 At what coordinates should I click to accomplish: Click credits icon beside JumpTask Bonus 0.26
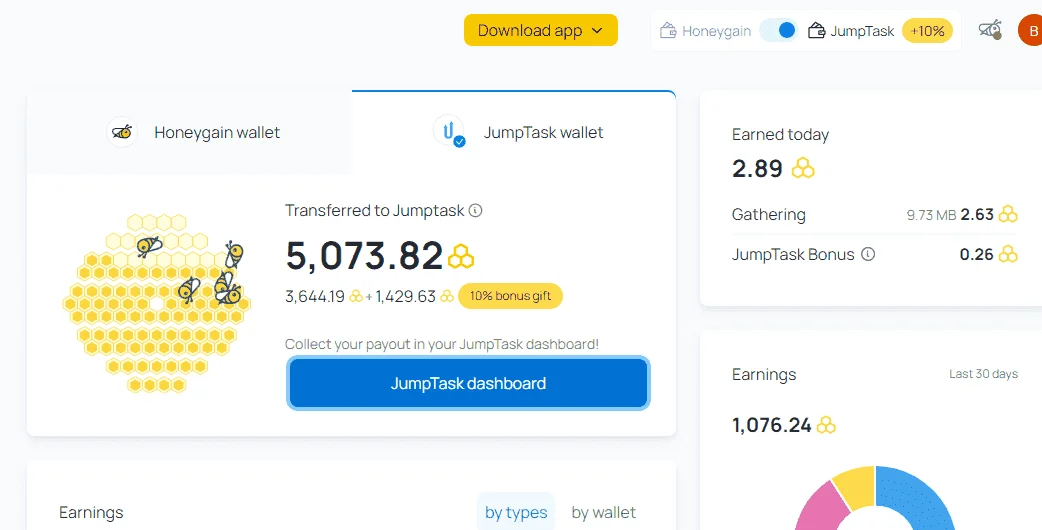tap(1008, 254)
